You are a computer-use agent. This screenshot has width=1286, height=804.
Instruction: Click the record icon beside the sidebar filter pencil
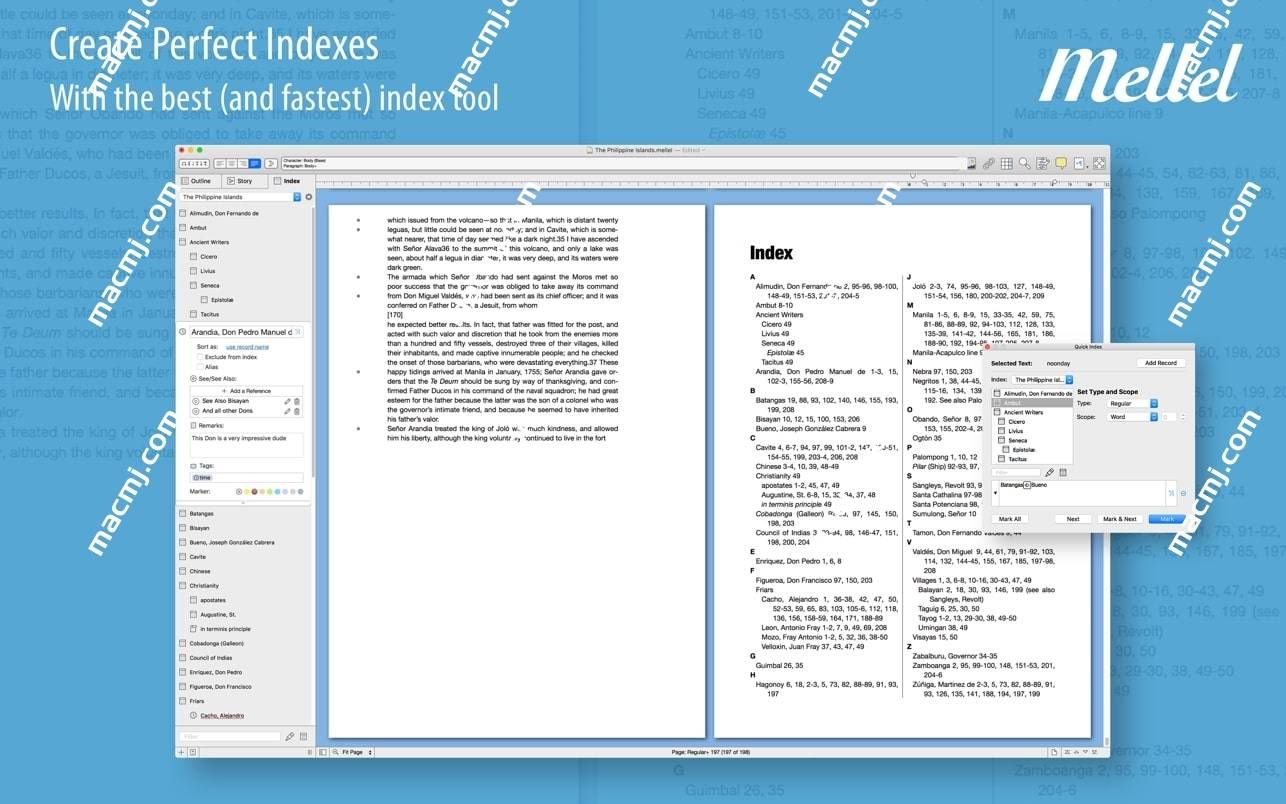coord(303,737)
